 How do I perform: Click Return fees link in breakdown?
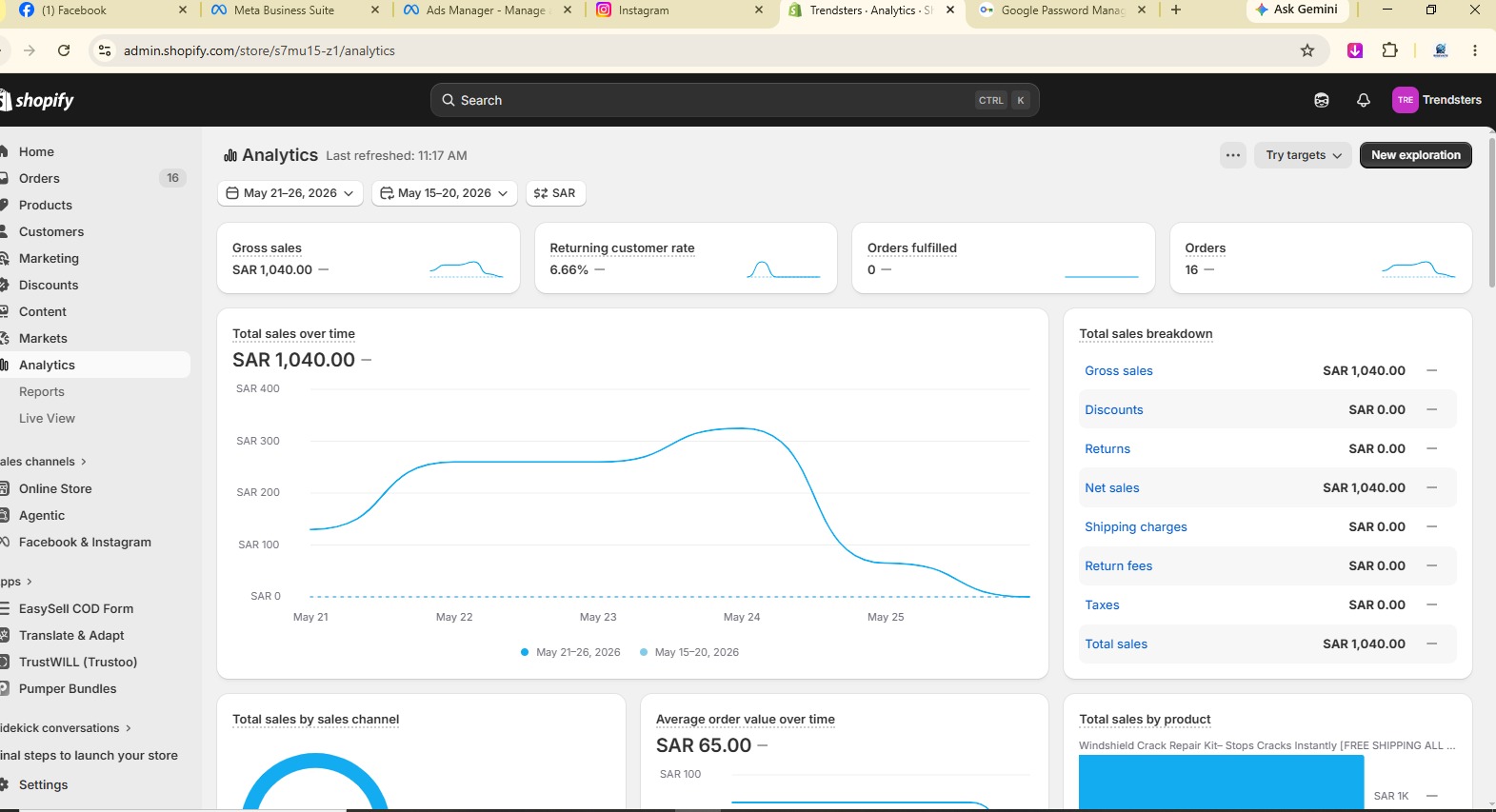[1119, 566]
